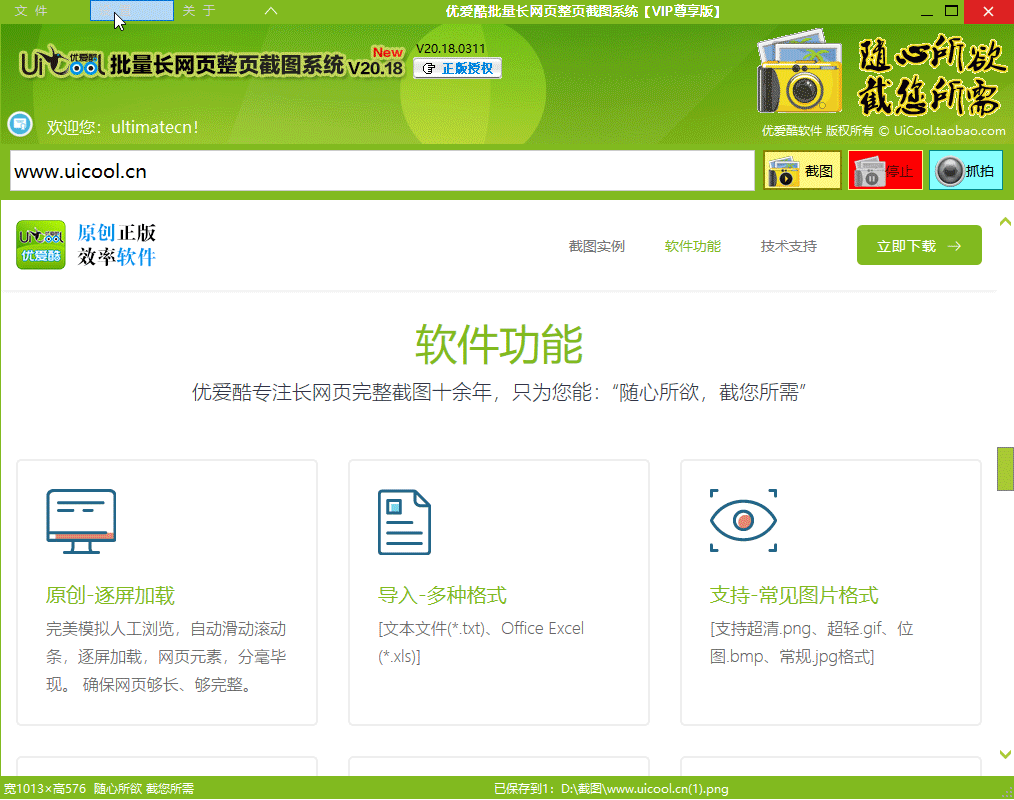Viewport: 1014px width, 800px height.
Task: Click the monitor icon above 原创-逐屏加载
Action: coord(81,521)
